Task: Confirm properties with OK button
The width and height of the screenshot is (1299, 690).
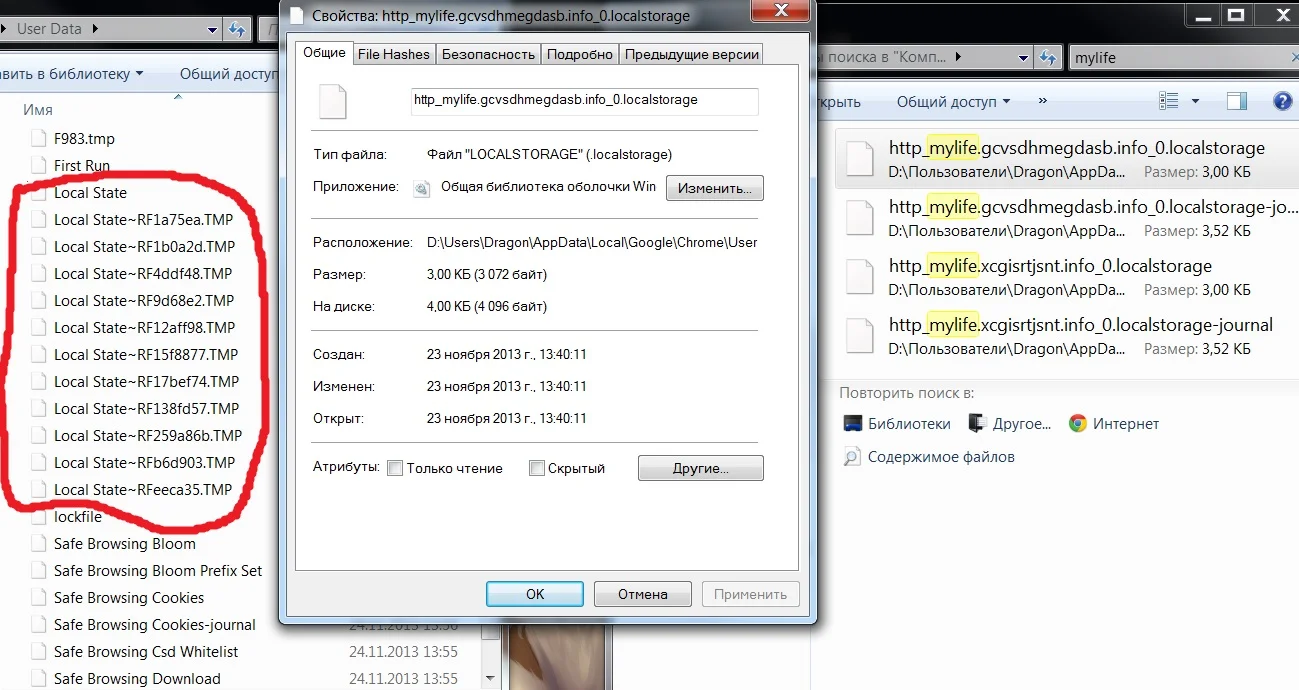Action: pyautogui.click(x=535, y=594)
